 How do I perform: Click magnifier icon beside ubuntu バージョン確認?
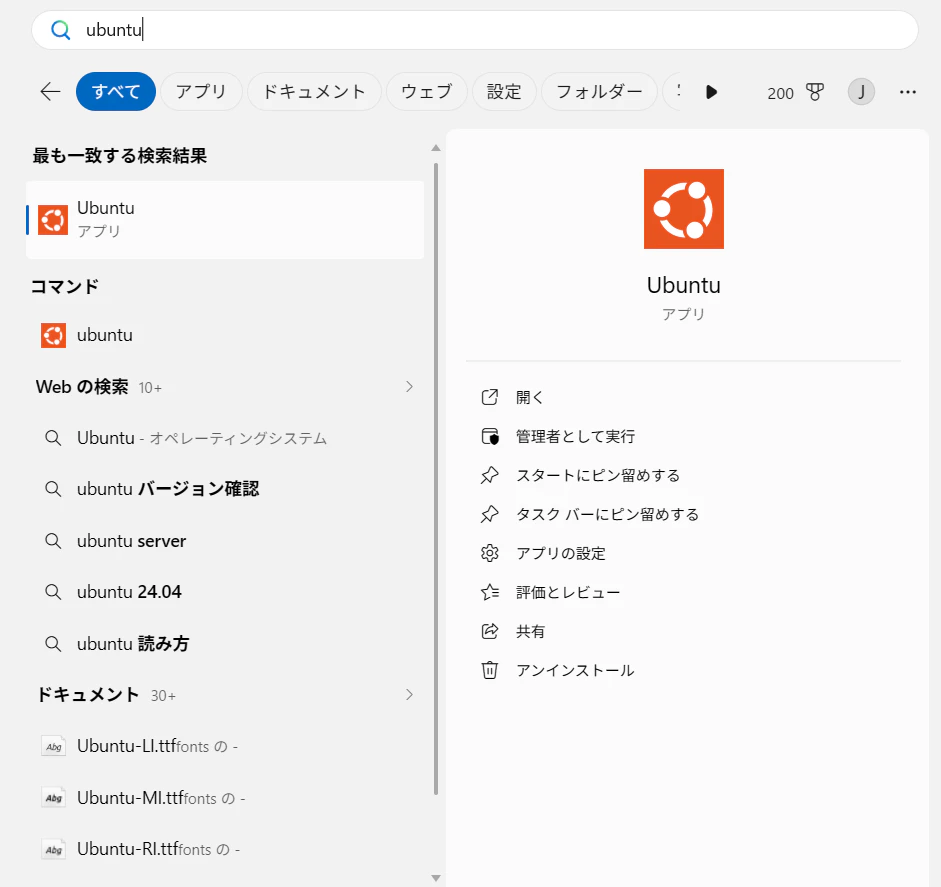coord(53,489)
